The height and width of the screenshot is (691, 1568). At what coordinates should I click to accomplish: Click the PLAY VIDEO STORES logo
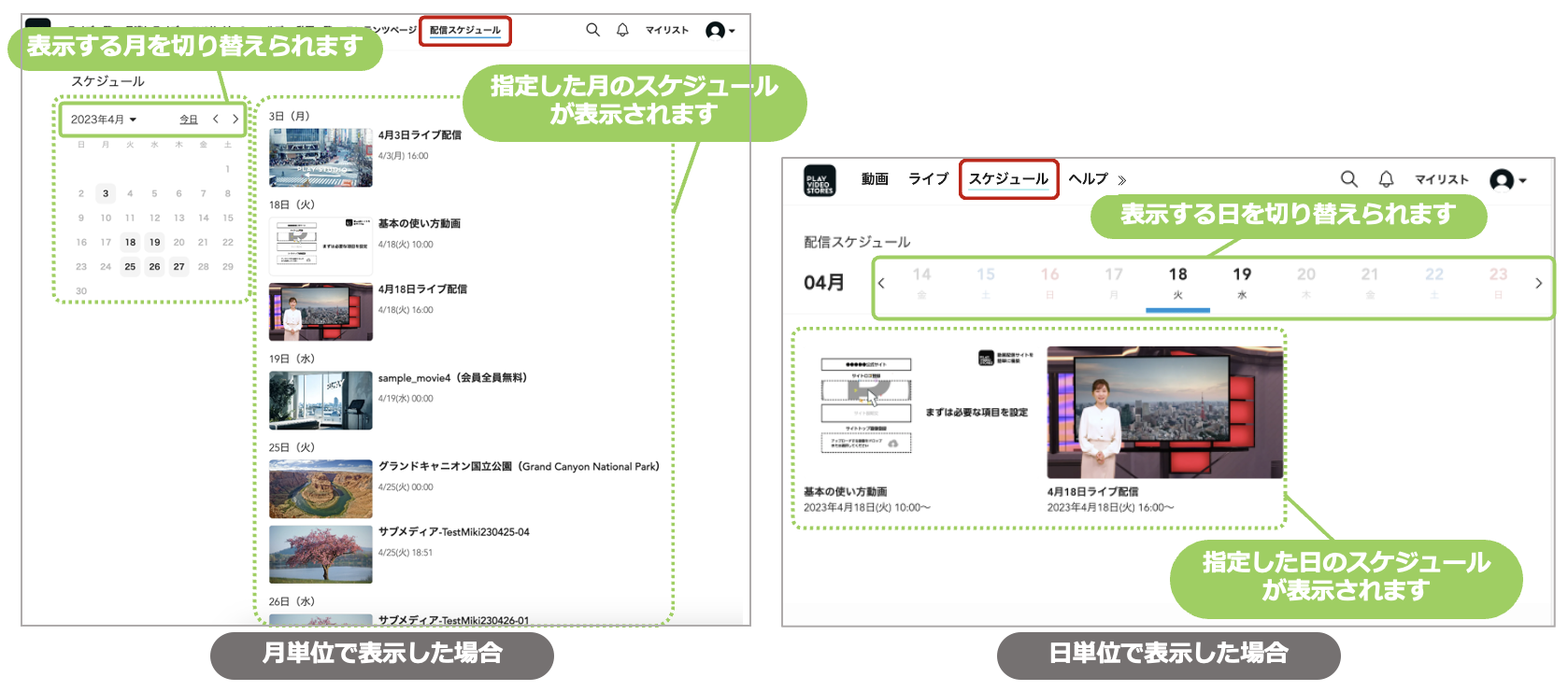pyautogui.click(x=820, y=179)
